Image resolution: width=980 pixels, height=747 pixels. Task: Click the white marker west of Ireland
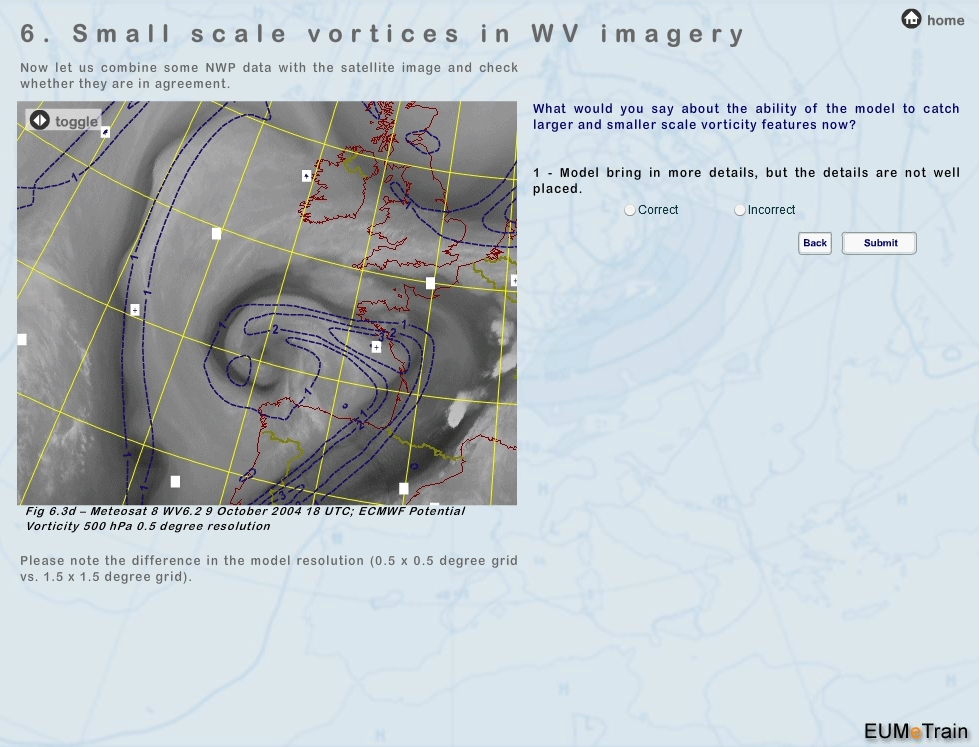(x=307, y=176)
